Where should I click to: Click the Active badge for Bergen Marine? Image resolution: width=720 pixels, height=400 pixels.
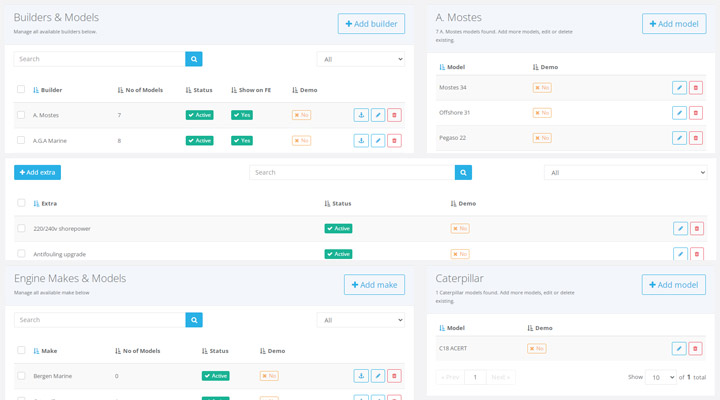pyautogui.click(x=216, y=376)
